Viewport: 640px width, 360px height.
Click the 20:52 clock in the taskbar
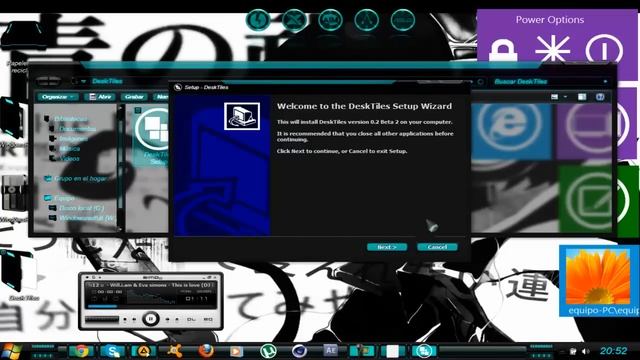coord(613,351)
